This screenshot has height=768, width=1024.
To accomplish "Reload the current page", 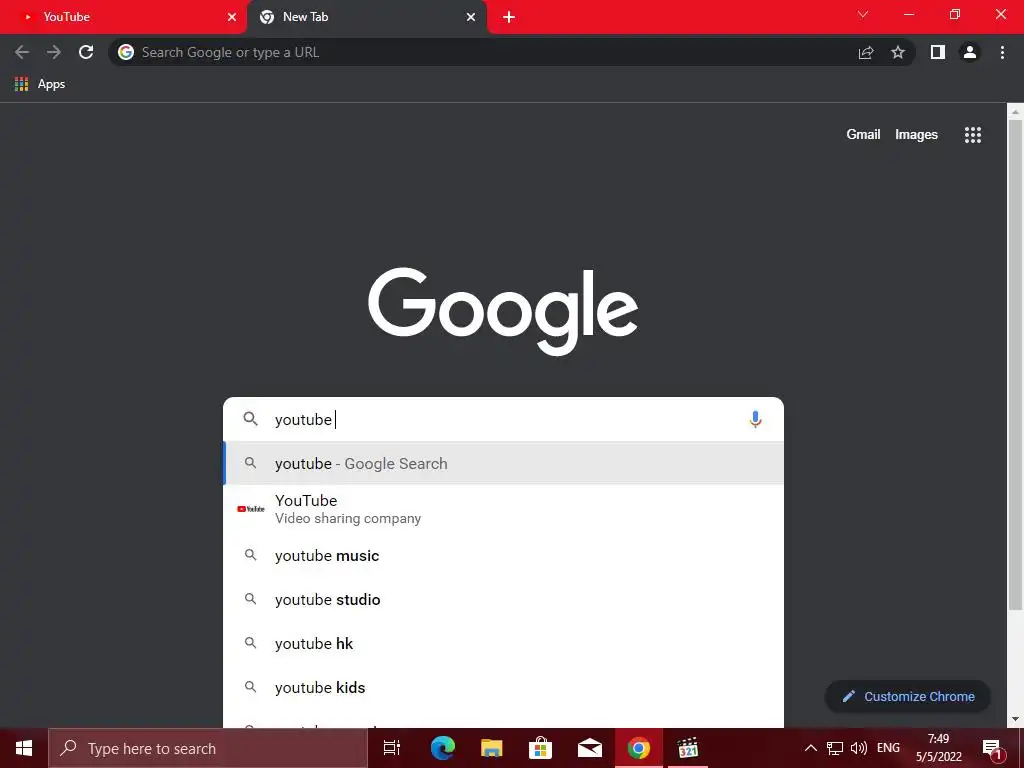I will (x=86, y=52).
